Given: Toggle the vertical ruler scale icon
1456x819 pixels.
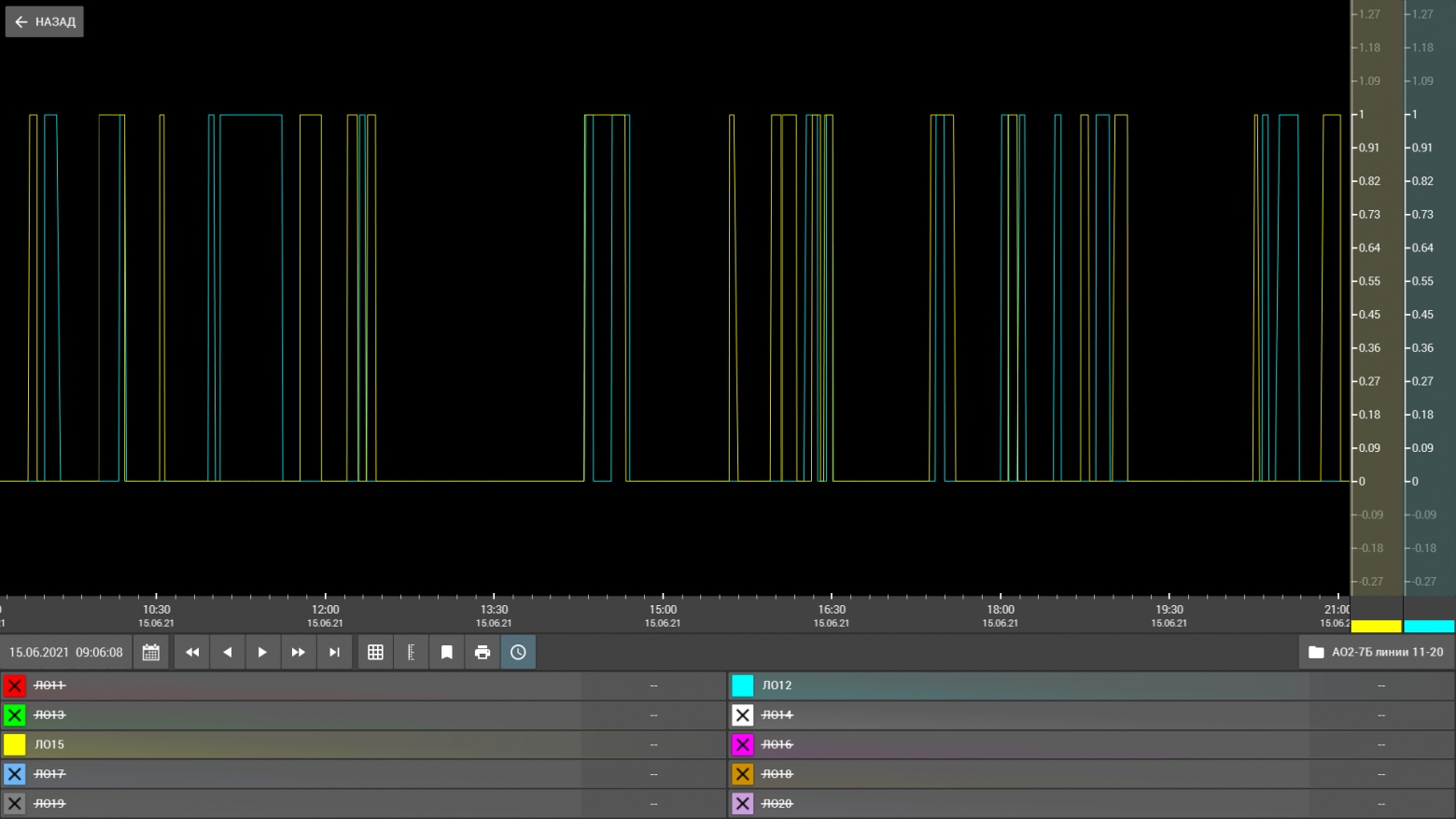Looking at the screenshot, I should click(411, 652).
